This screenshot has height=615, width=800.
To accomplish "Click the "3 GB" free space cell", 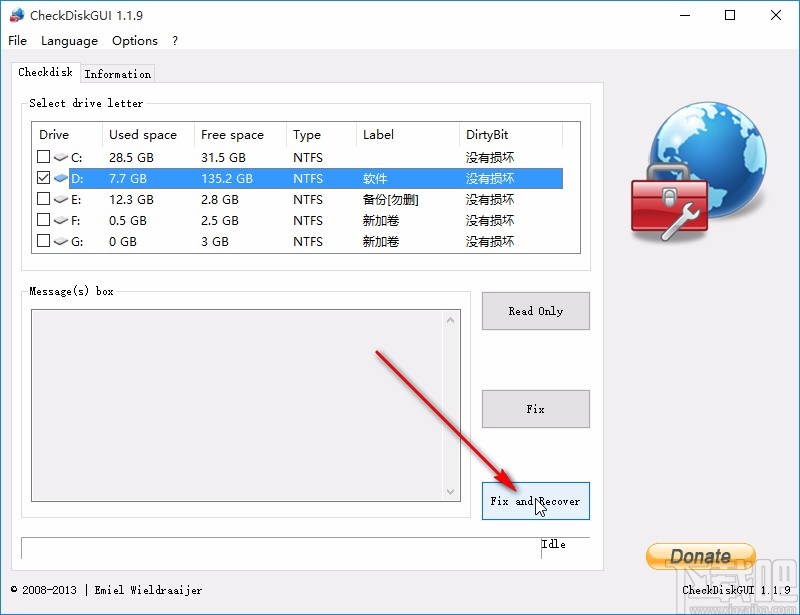I will 214,241.
